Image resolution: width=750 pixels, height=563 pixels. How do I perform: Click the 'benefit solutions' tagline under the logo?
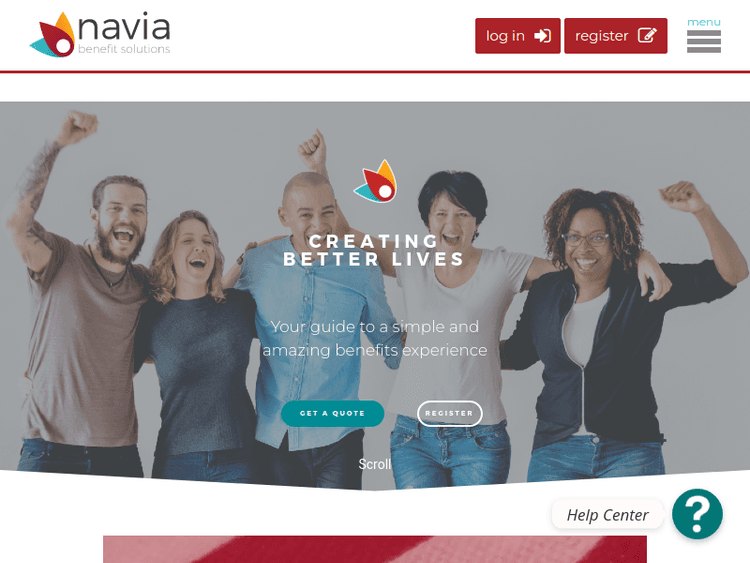(x=124, y=49)
